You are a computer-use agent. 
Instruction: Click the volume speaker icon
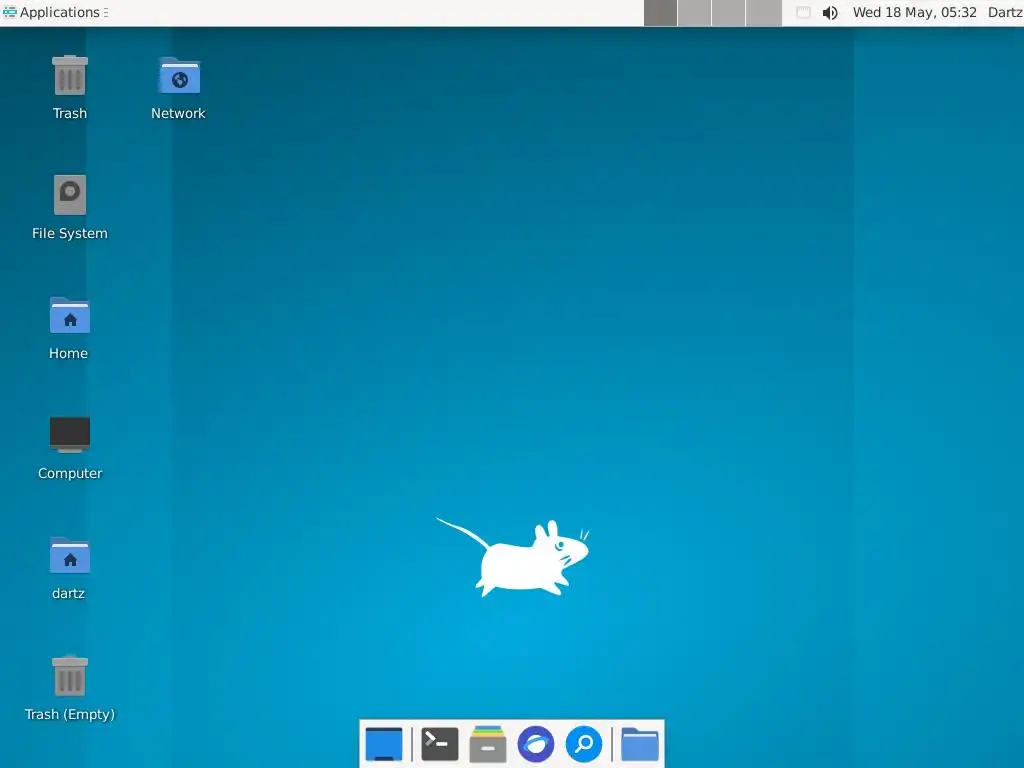click(830, 12)
